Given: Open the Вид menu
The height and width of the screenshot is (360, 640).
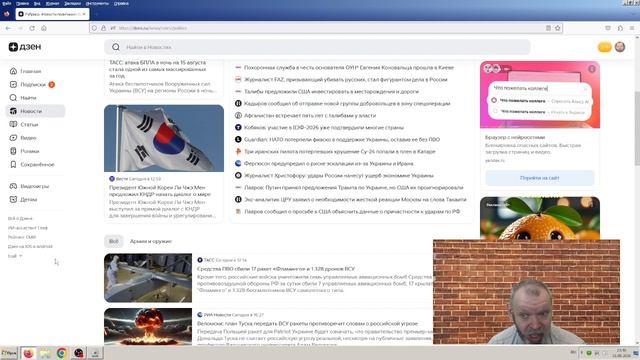Looking at the screenshot, I should [37, 3].
